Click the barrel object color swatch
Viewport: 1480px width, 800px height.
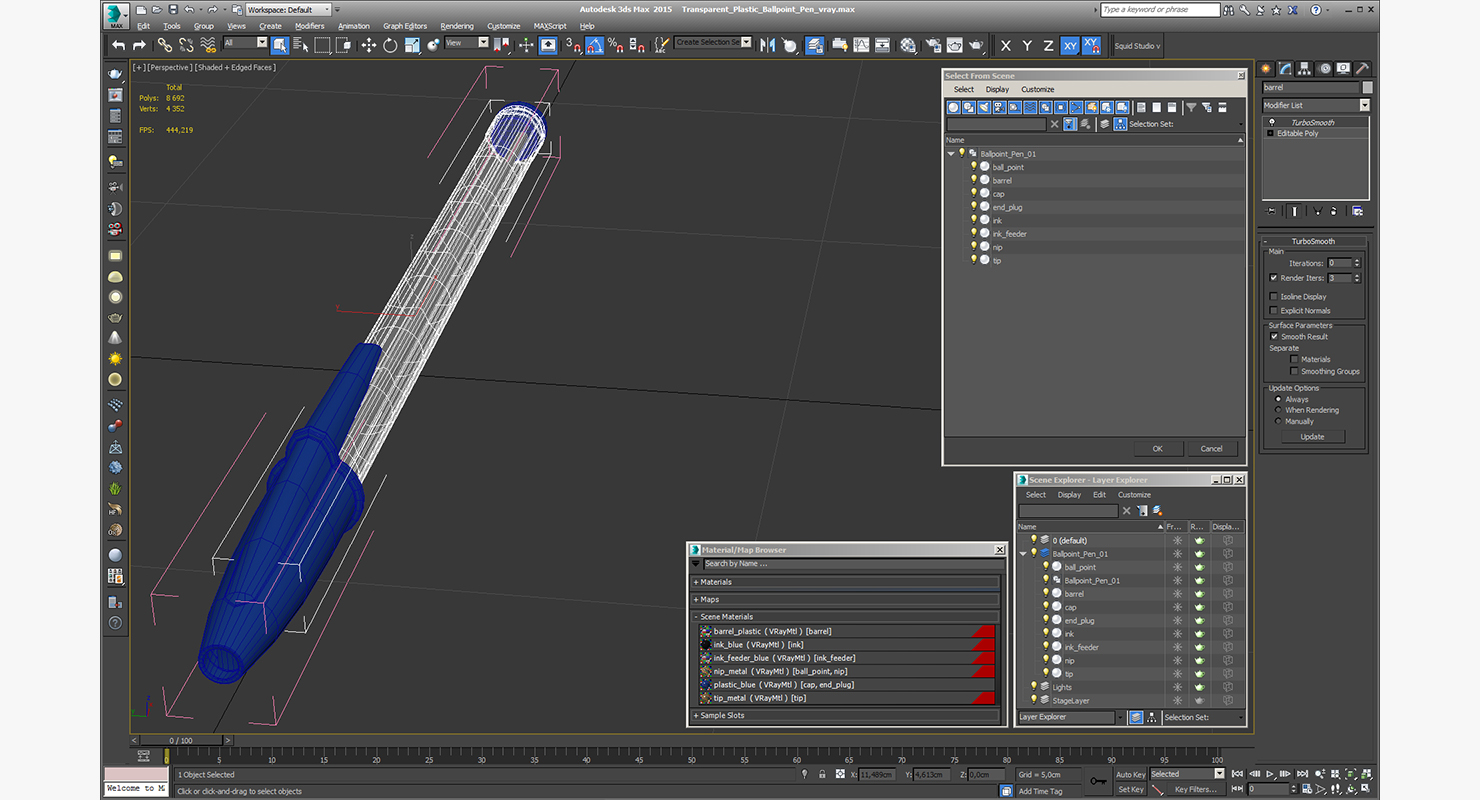click(x=1368, y=88)
